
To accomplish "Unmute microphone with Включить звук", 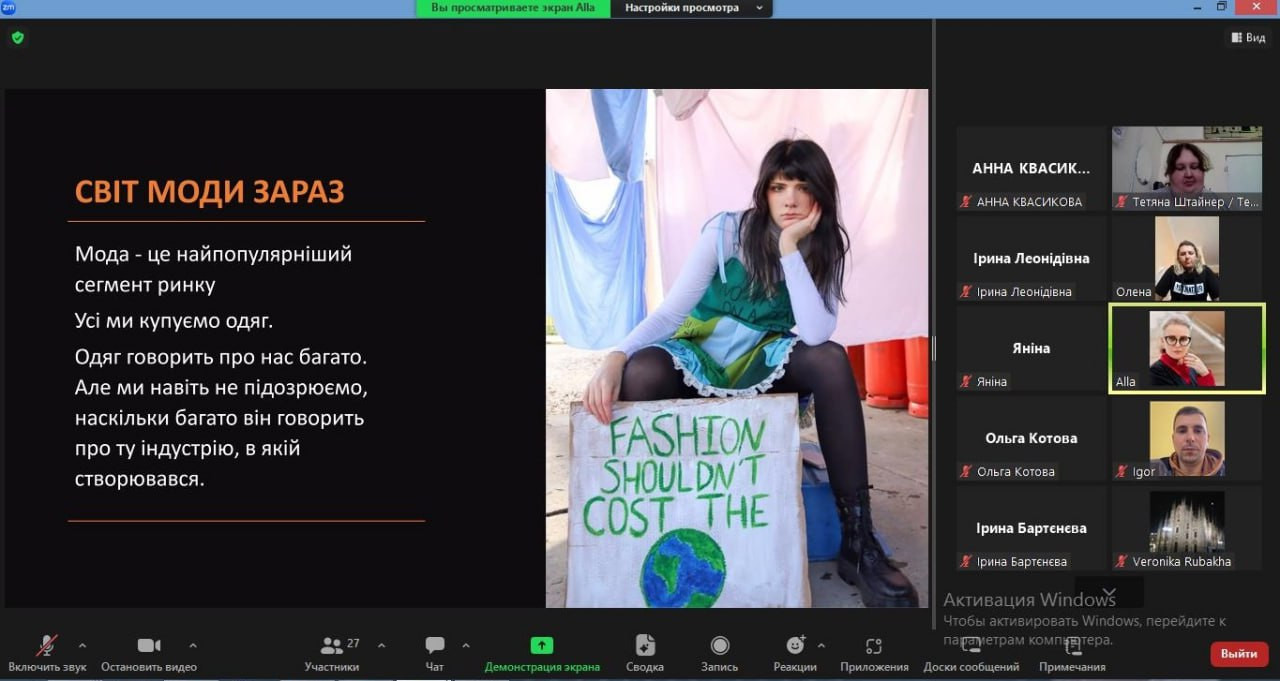I will point(47,646).
